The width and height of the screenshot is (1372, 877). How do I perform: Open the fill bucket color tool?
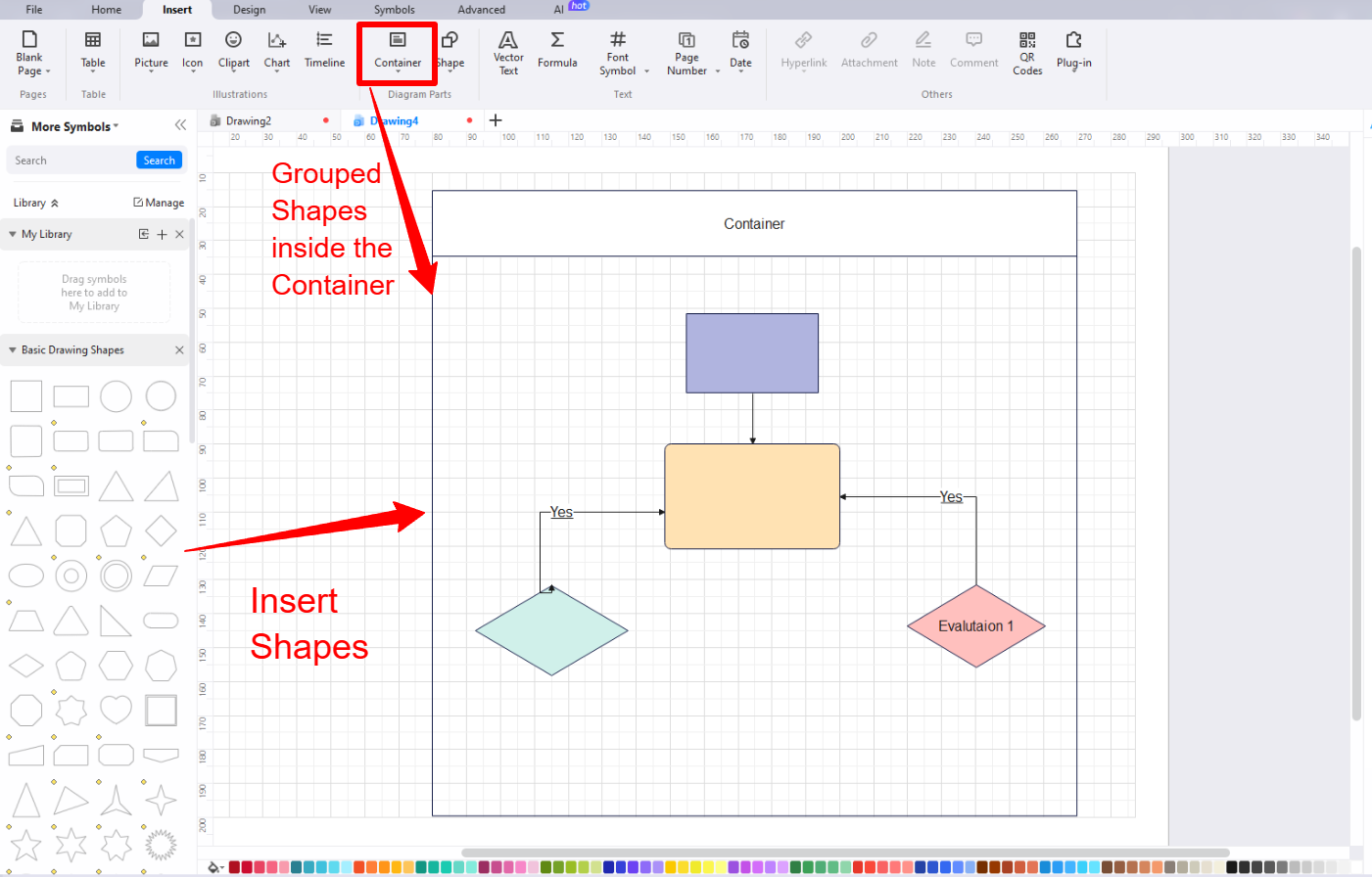click(x=214, y=867)
